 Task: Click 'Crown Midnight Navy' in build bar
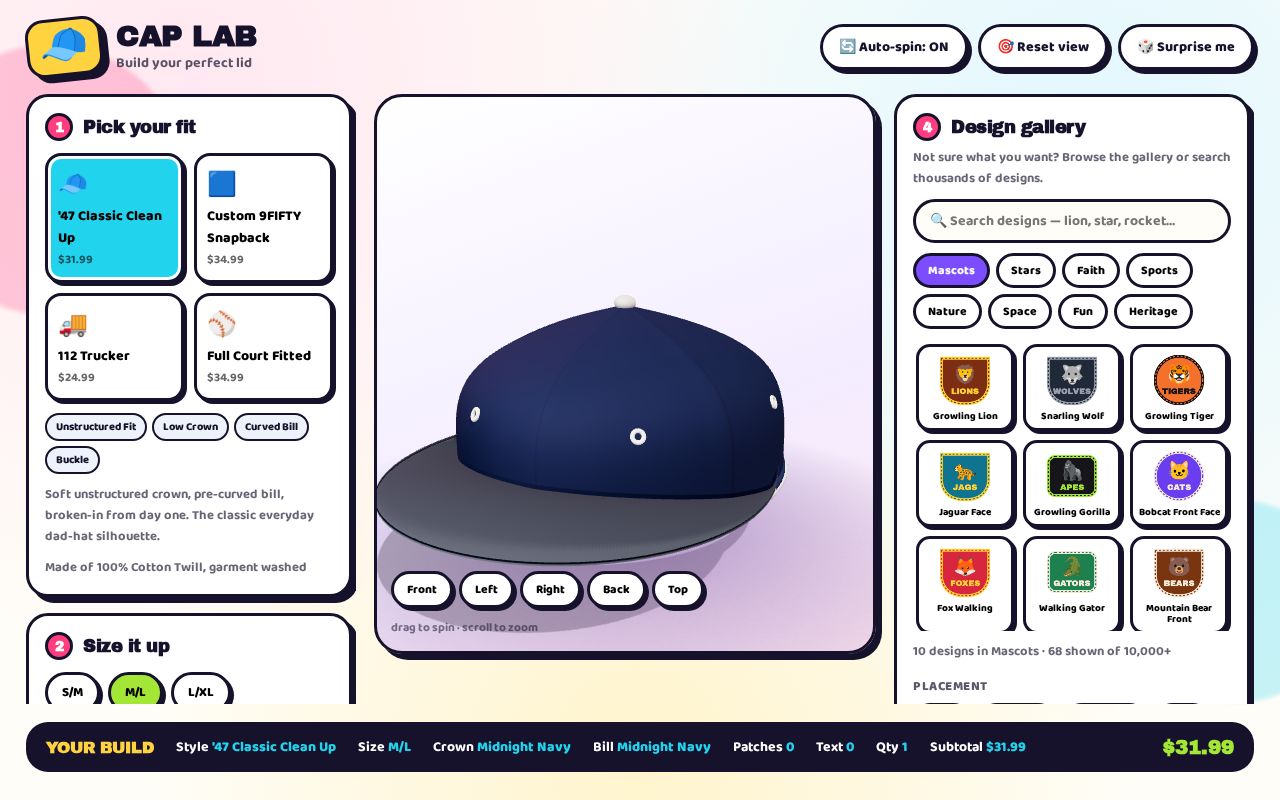coord(502,747)
